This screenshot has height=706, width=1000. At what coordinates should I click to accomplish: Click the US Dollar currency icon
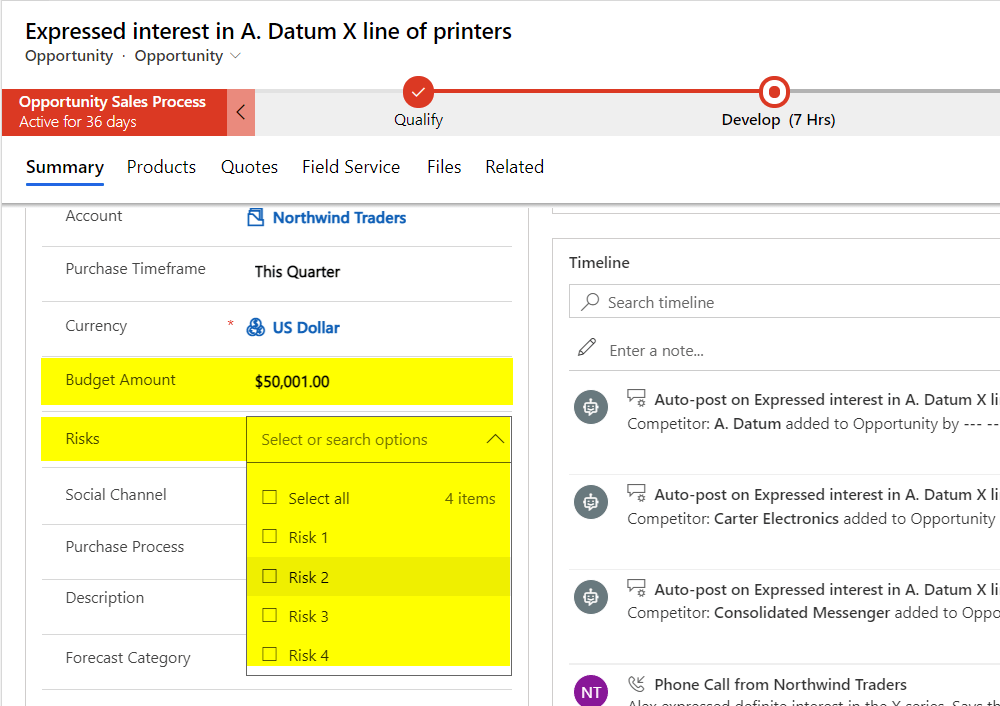pos(256,328)
